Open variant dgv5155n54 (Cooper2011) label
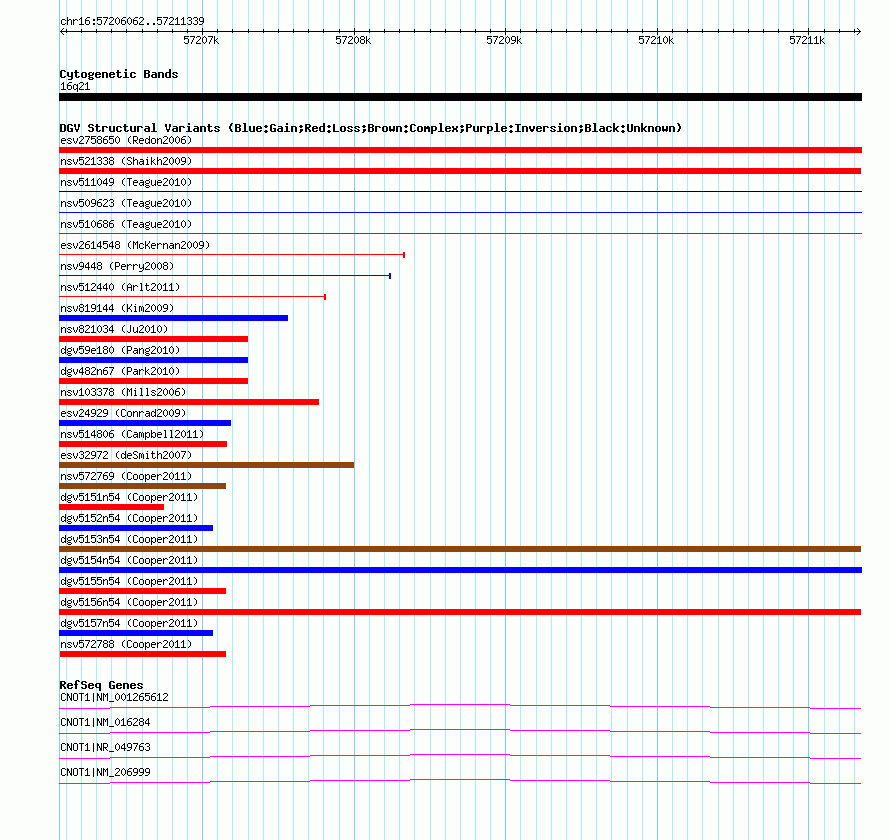 [x=129, y=581]
